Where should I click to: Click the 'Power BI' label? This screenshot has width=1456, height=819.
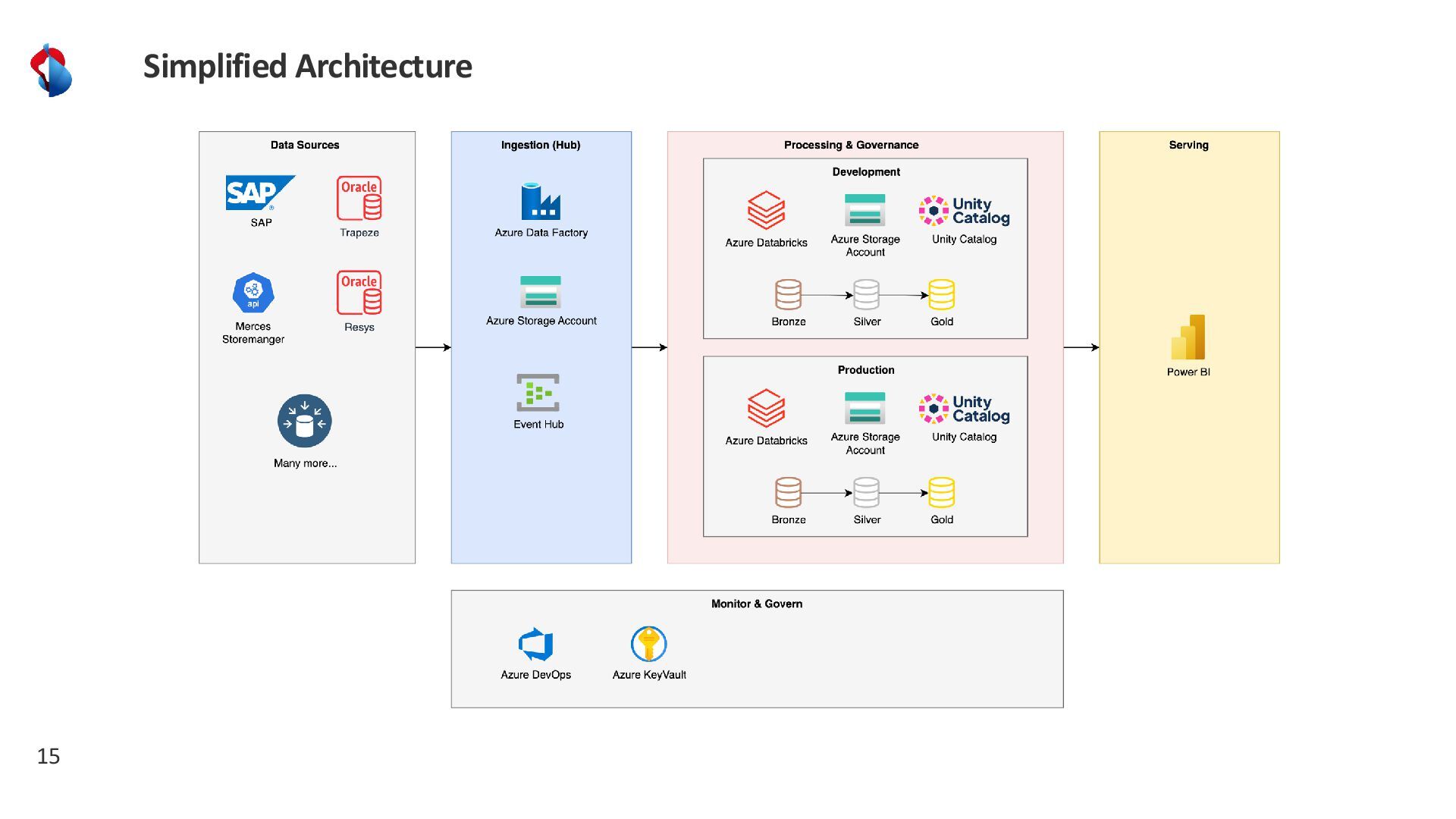pos(1188,372)
